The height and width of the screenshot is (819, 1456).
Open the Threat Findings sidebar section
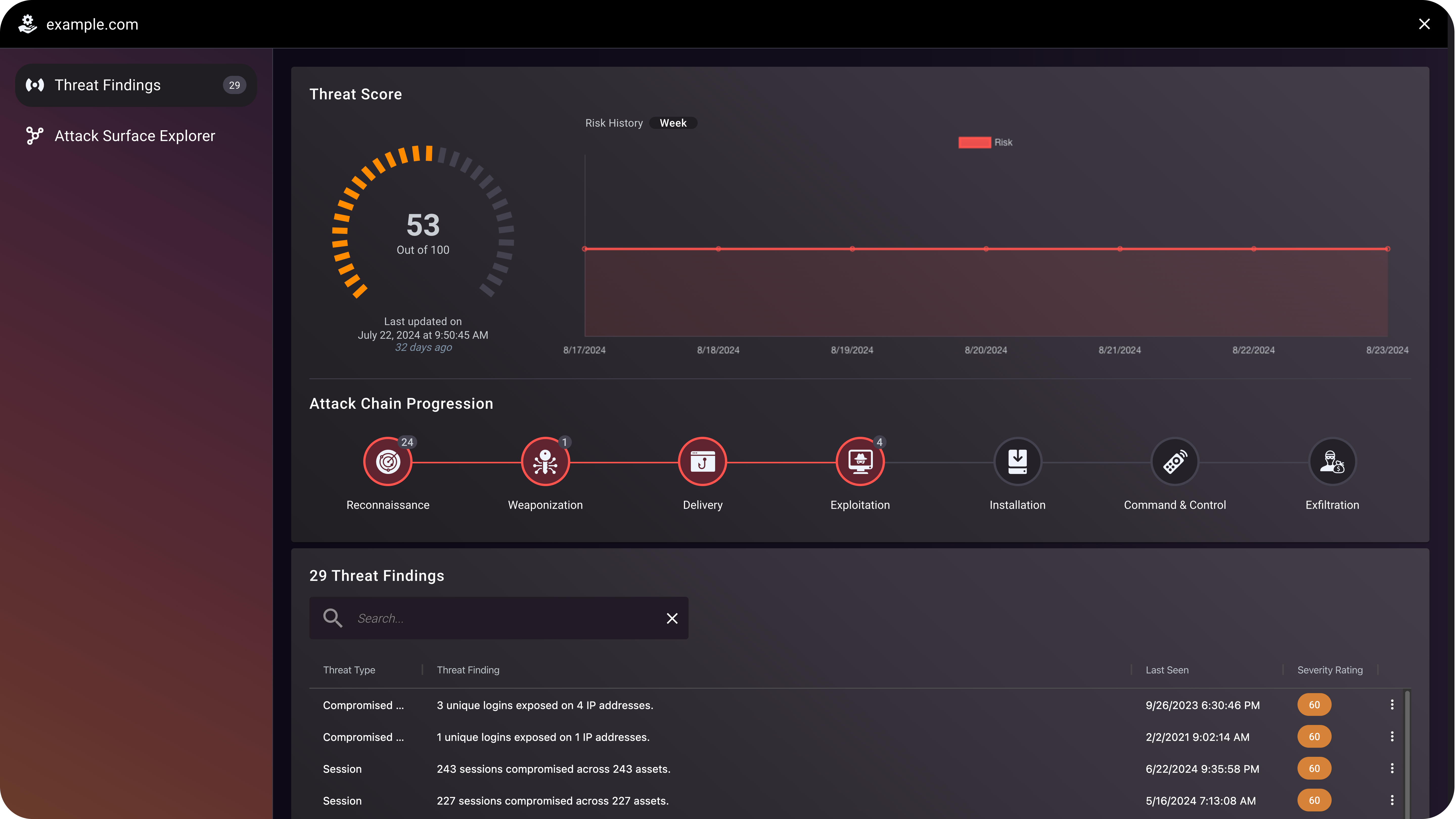pyautogui.click(x=136, y=85)
